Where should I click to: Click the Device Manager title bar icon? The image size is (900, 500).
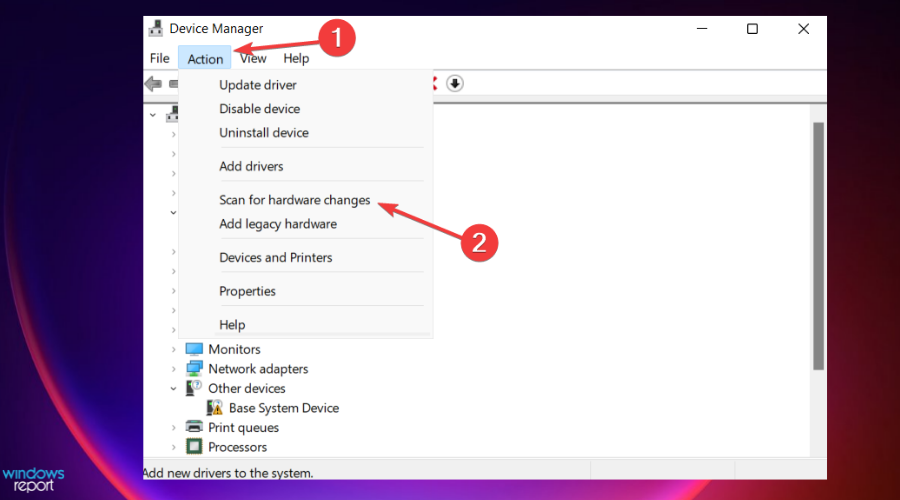pos(156,28)
